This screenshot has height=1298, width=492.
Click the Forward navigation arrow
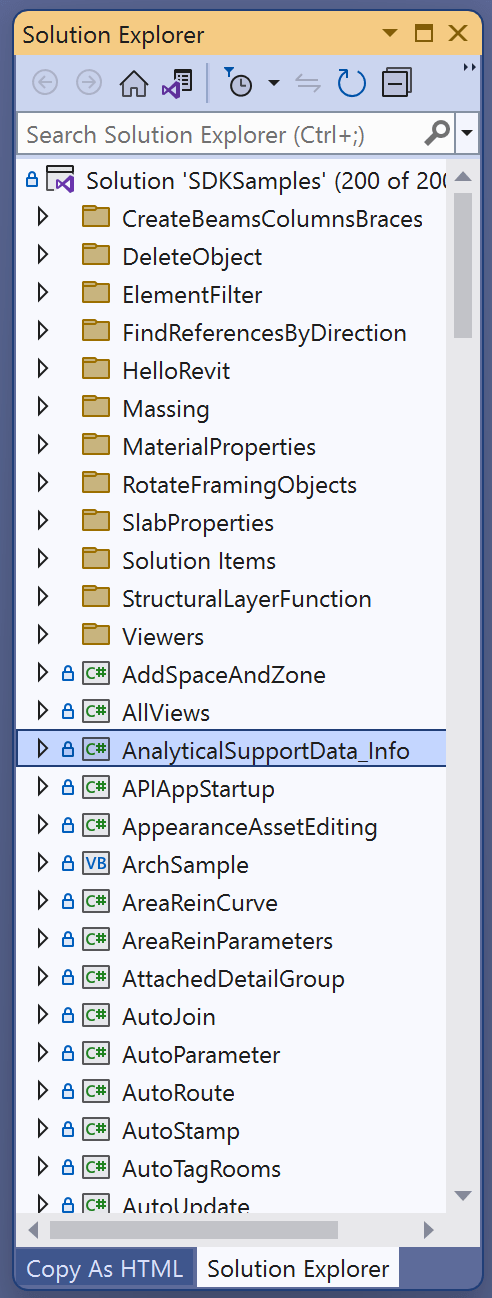(x=89, y=83)
